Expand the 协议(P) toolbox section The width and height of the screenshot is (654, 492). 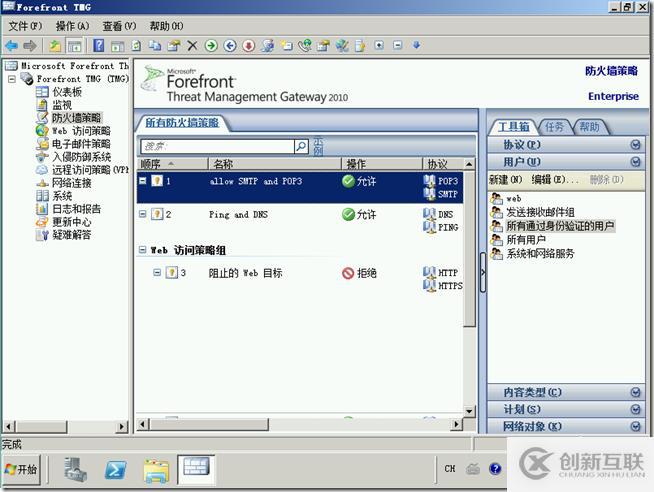(635, 145)
